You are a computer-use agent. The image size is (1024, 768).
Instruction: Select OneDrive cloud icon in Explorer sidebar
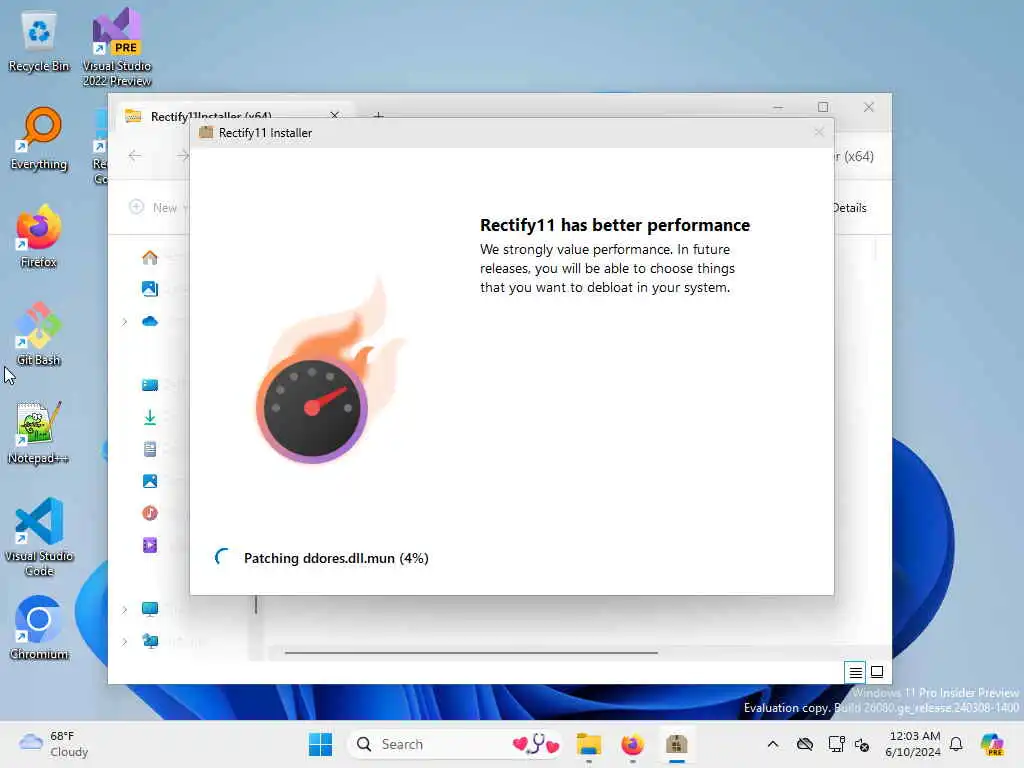click(150, 321)
